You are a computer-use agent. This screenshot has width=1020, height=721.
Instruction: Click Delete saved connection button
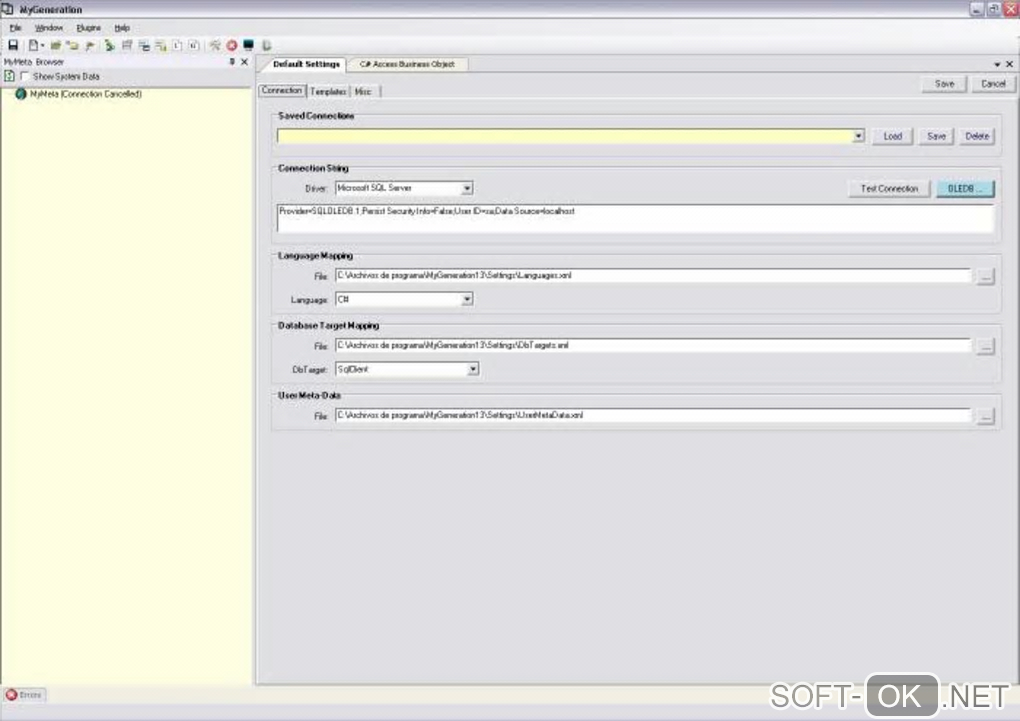pos(977,136)
